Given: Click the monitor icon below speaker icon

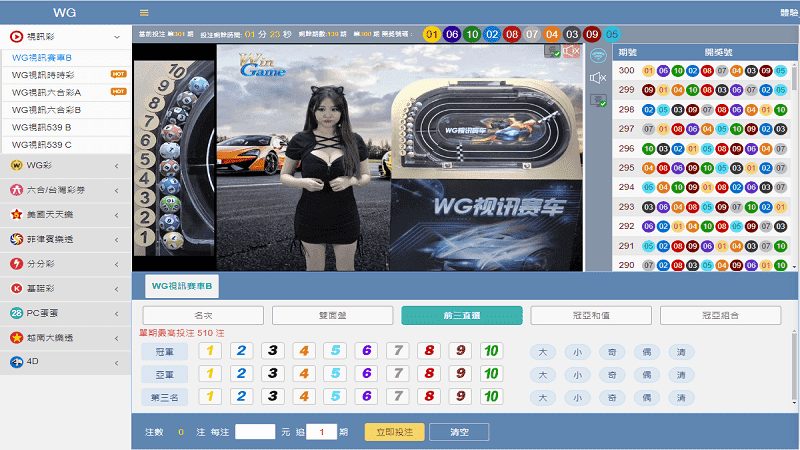Looking at the screenshot, I should click(x=598, y=100).
